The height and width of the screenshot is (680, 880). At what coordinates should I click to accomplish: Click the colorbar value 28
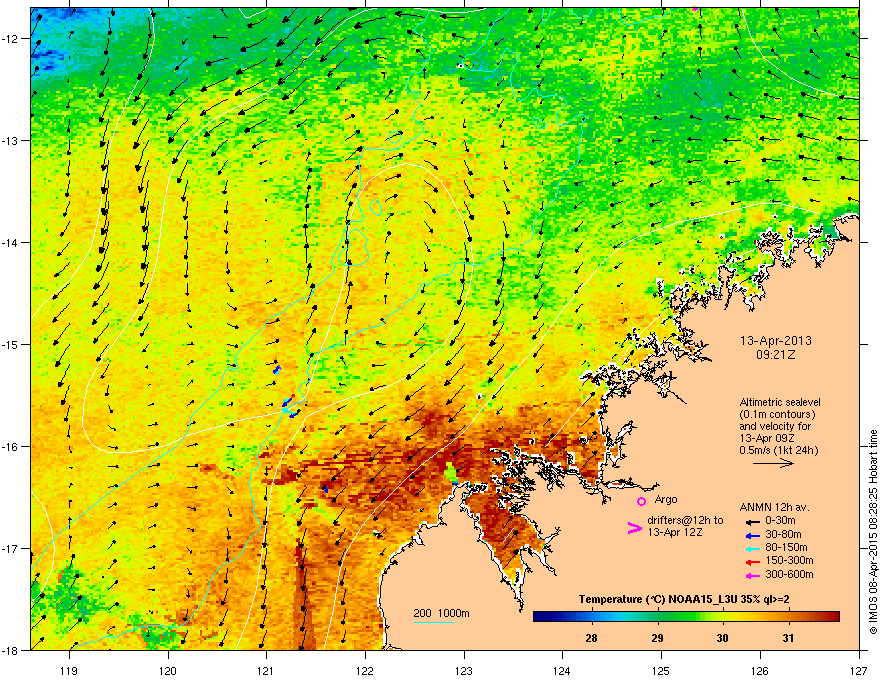[591, 638]
